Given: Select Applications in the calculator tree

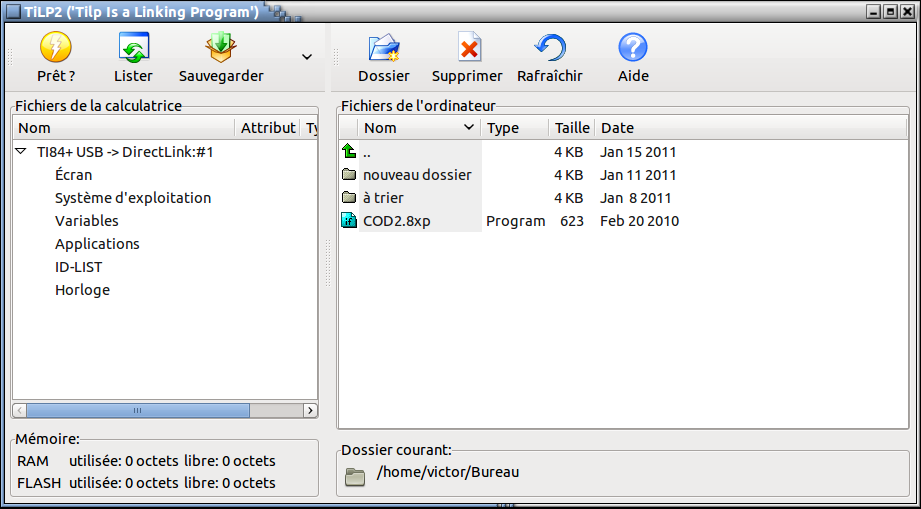Looking at the screenshot, I should tap(97, 244).
